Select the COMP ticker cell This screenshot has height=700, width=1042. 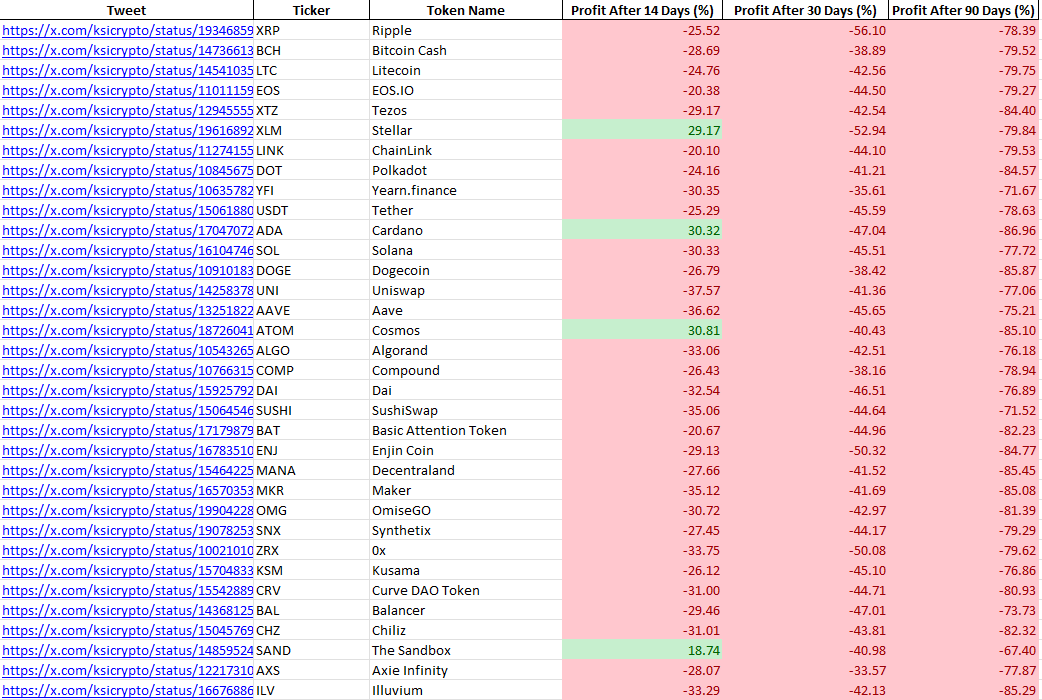(x=311, y=370)
